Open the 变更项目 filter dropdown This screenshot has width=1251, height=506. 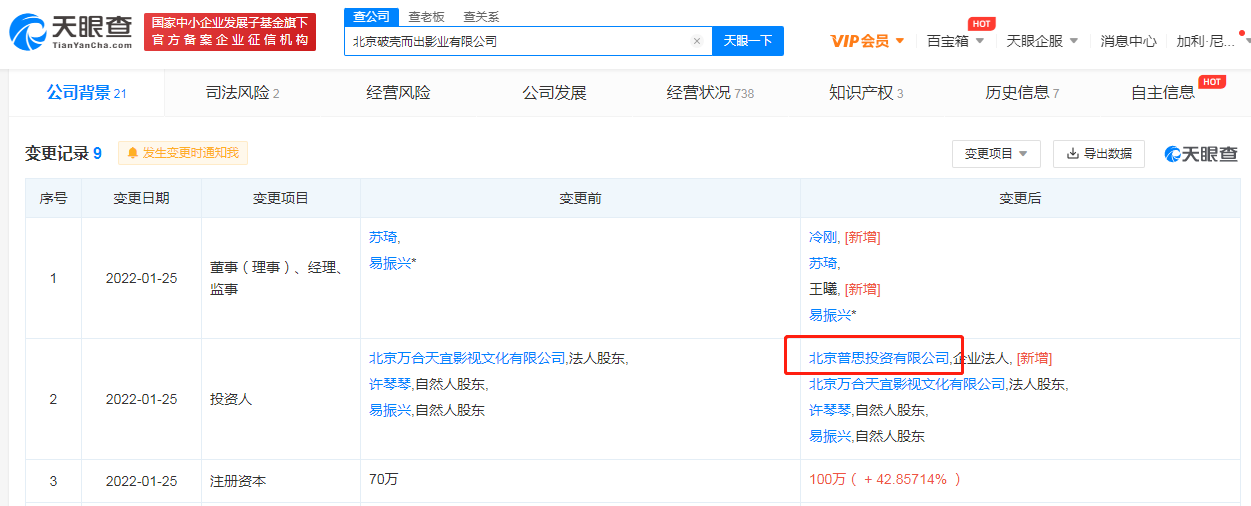(996, 153)
